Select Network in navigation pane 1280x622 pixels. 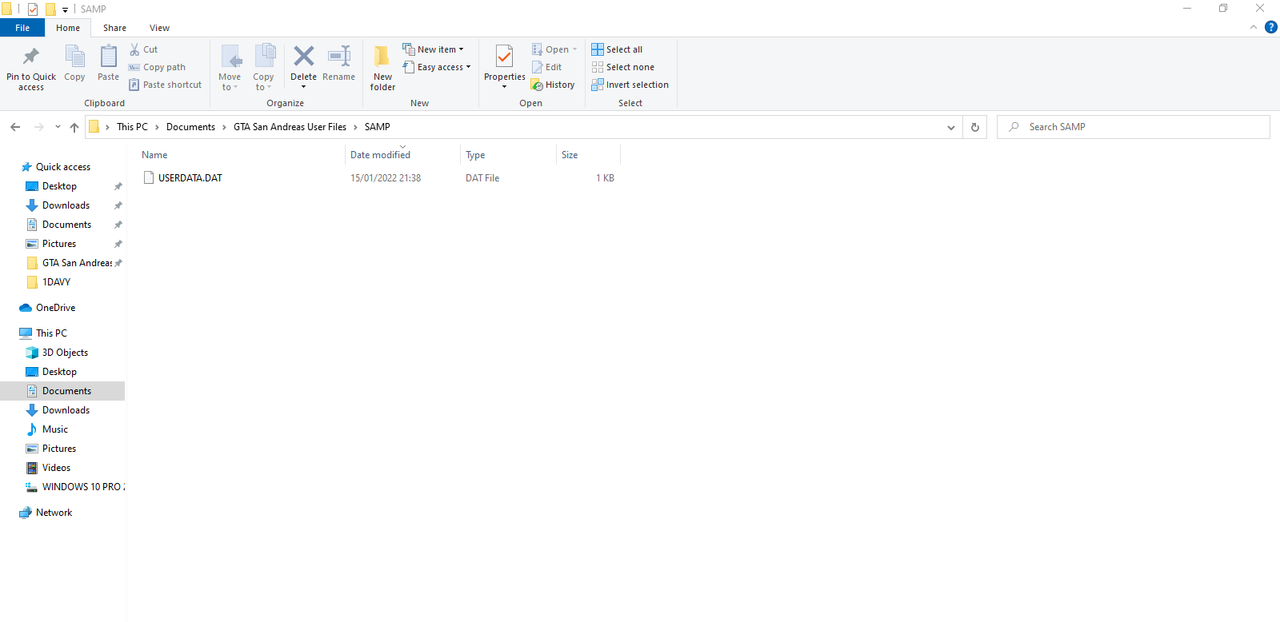[54, 512]
